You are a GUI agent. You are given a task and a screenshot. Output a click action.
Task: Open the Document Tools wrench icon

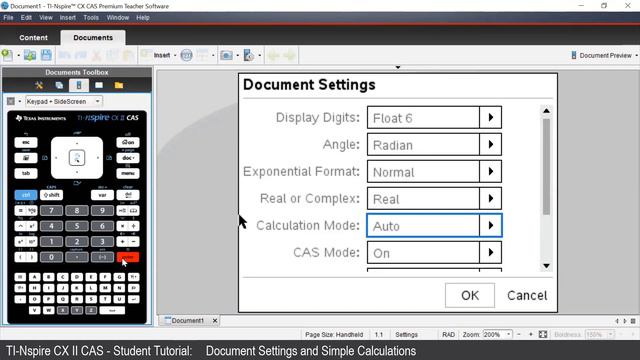[x=39, y=85]
